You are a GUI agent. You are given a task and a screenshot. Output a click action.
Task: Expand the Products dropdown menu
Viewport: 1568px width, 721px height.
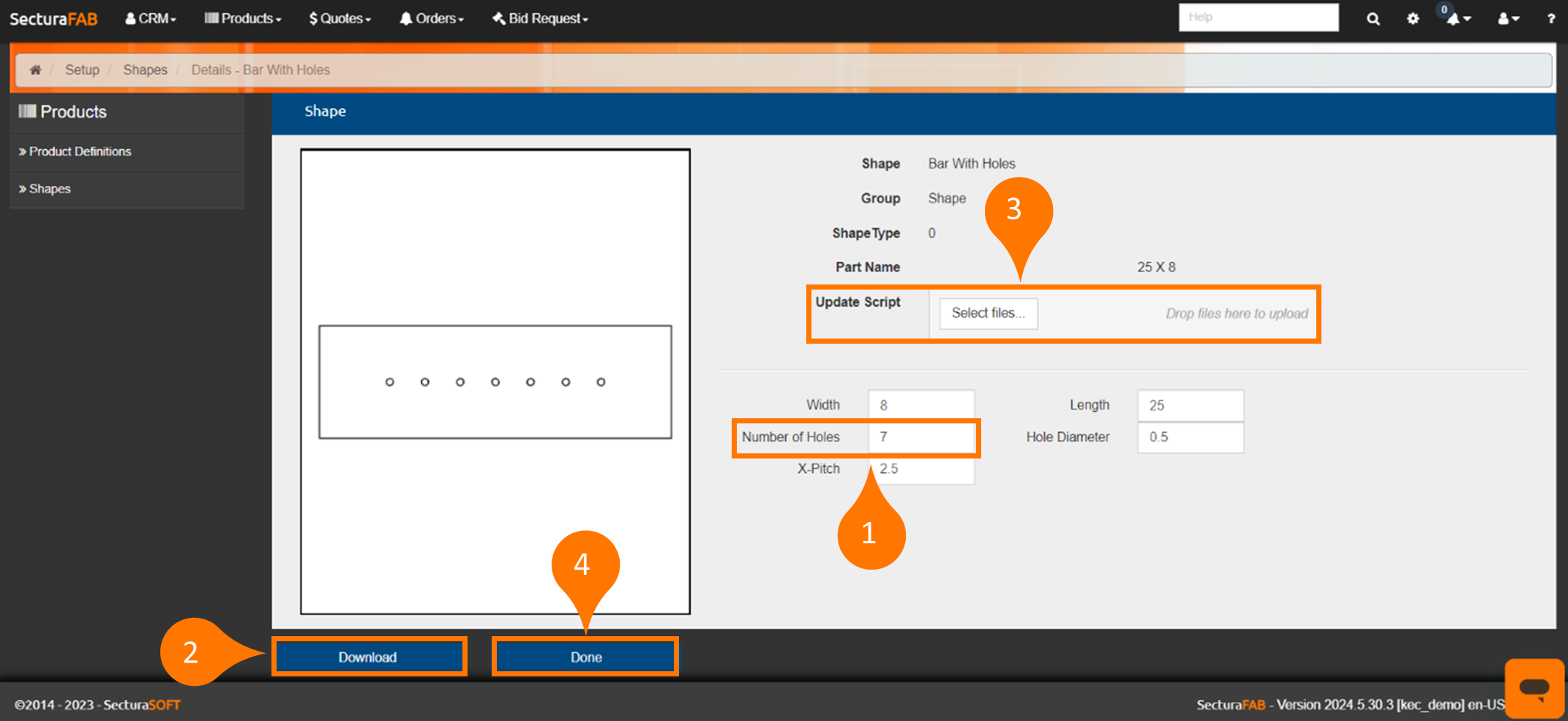click(243, 18)
